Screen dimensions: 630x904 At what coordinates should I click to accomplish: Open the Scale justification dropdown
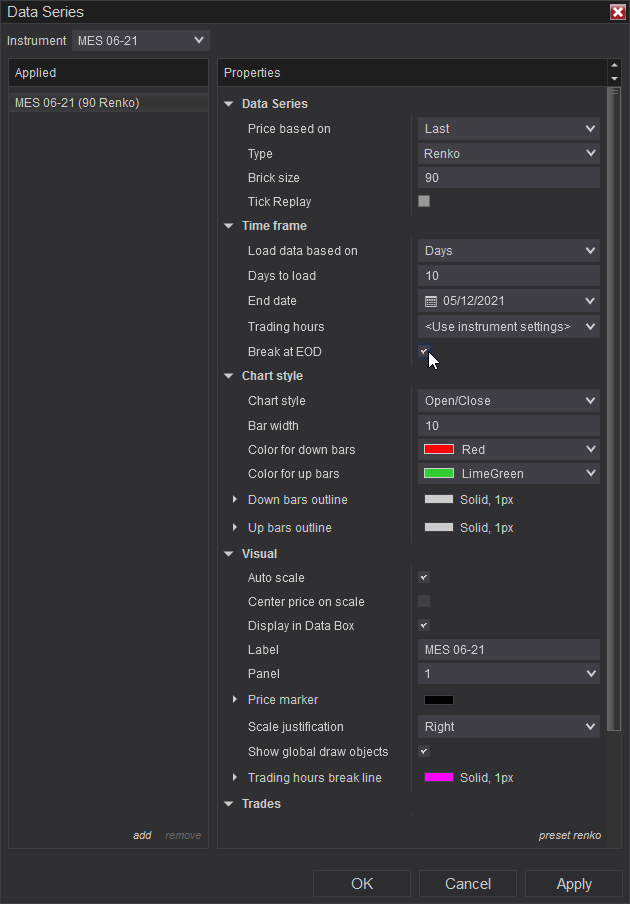point(508,727)
